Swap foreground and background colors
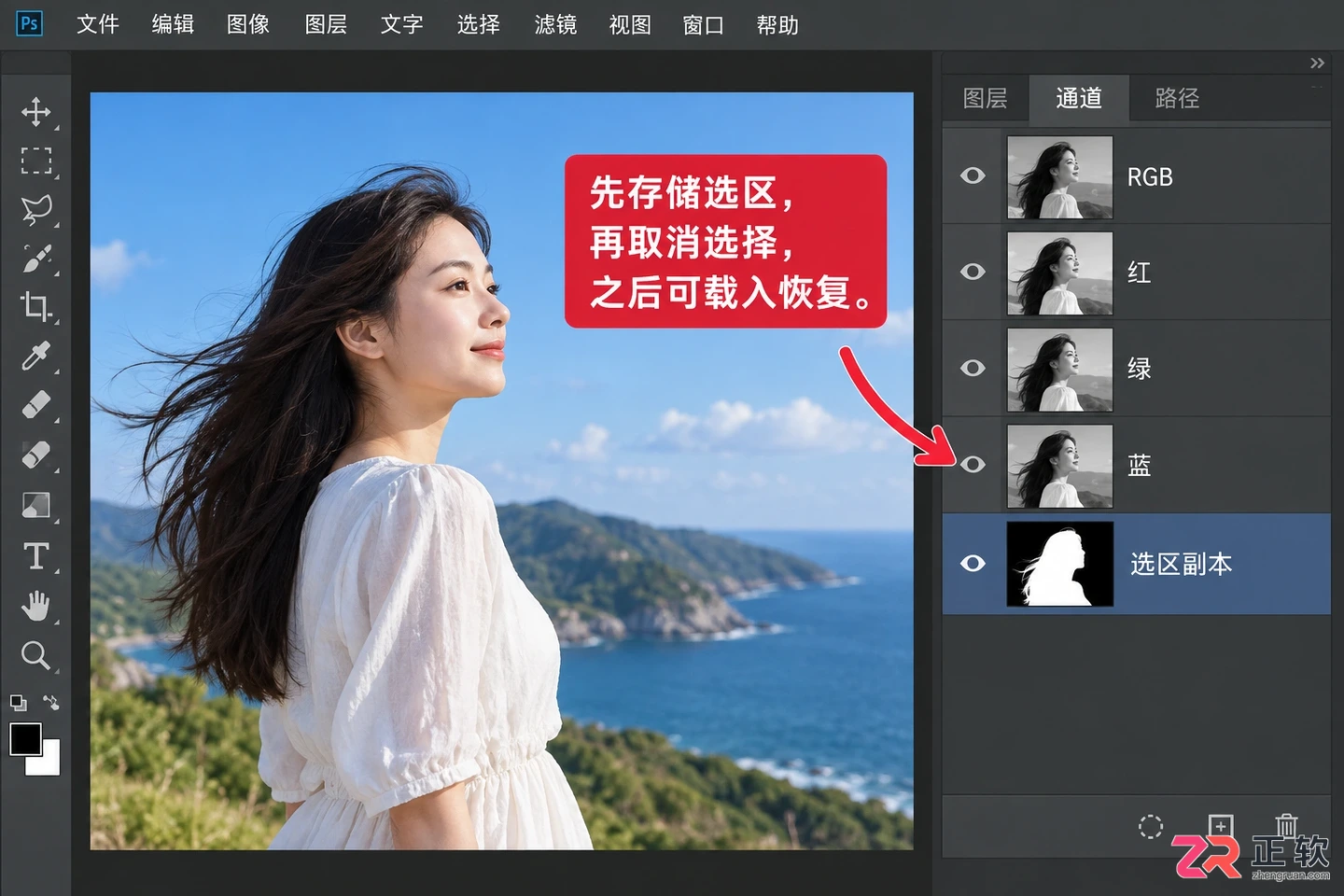This screenshot has width=1344, height=896. pyautogui.click(x=50, y=703)
